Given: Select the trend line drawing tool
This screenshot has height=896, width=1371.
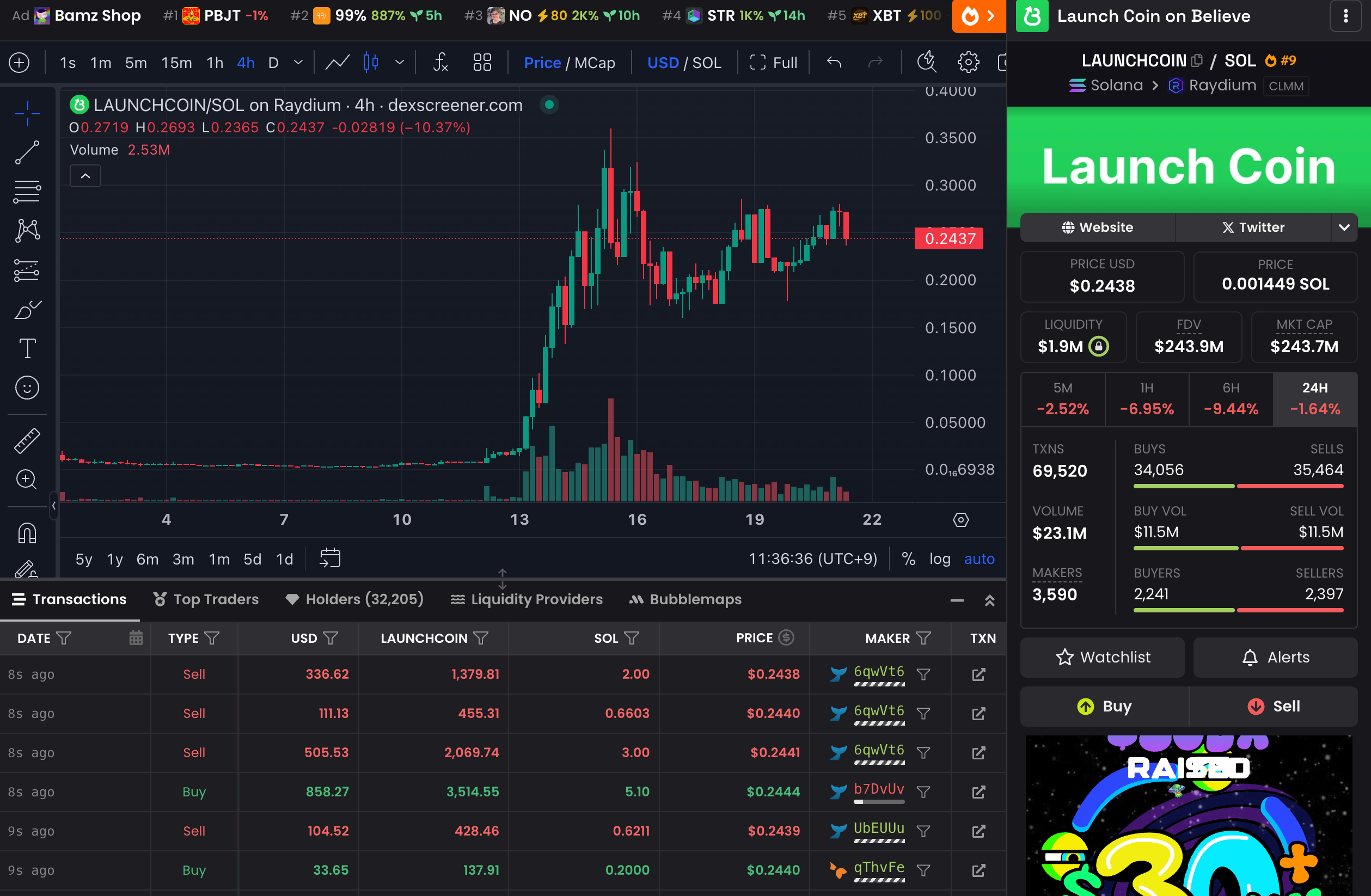Looking at the screenshot, I should click(27, 152).
